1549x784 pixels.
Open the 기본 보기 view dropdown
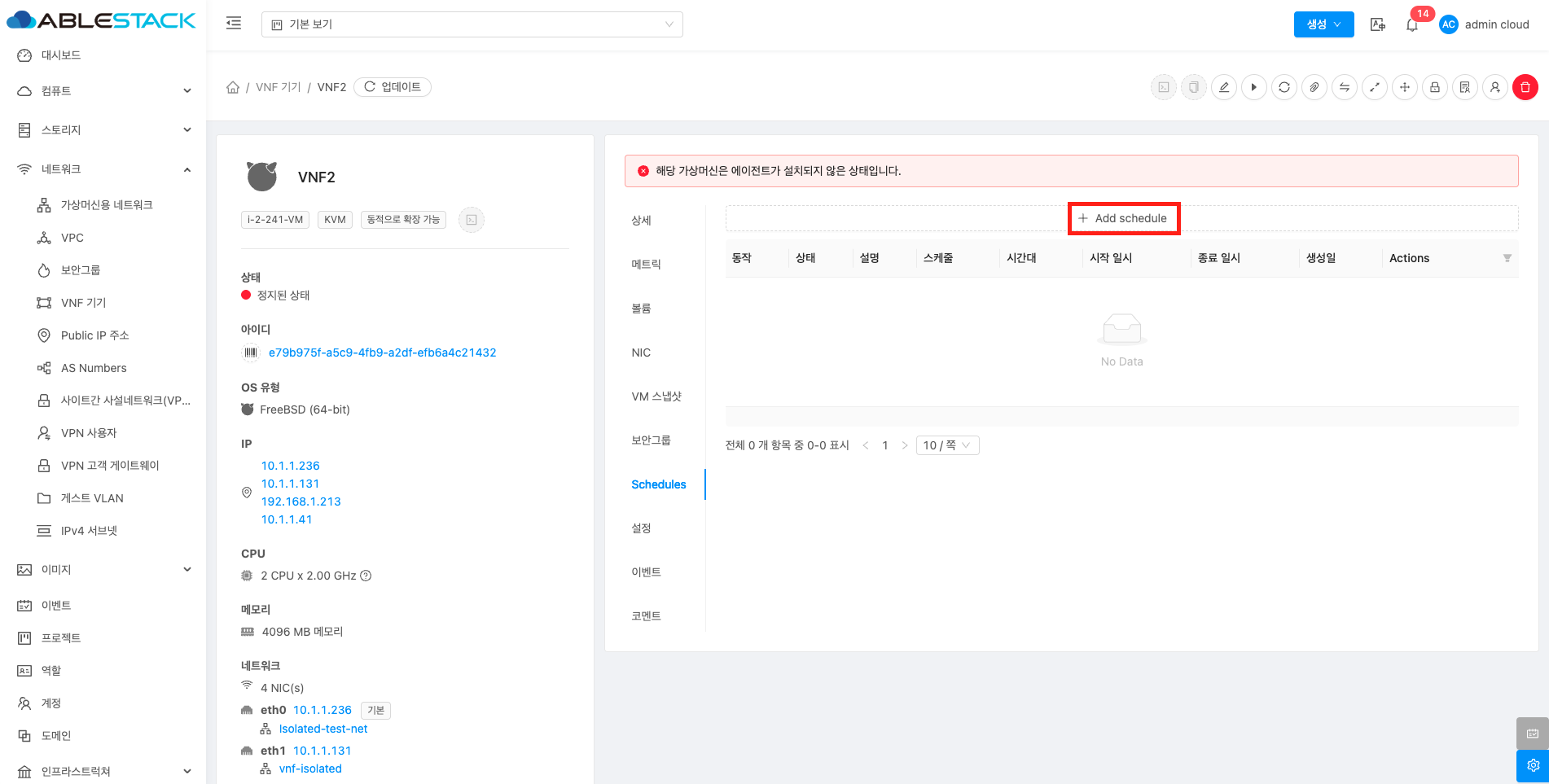472,24
